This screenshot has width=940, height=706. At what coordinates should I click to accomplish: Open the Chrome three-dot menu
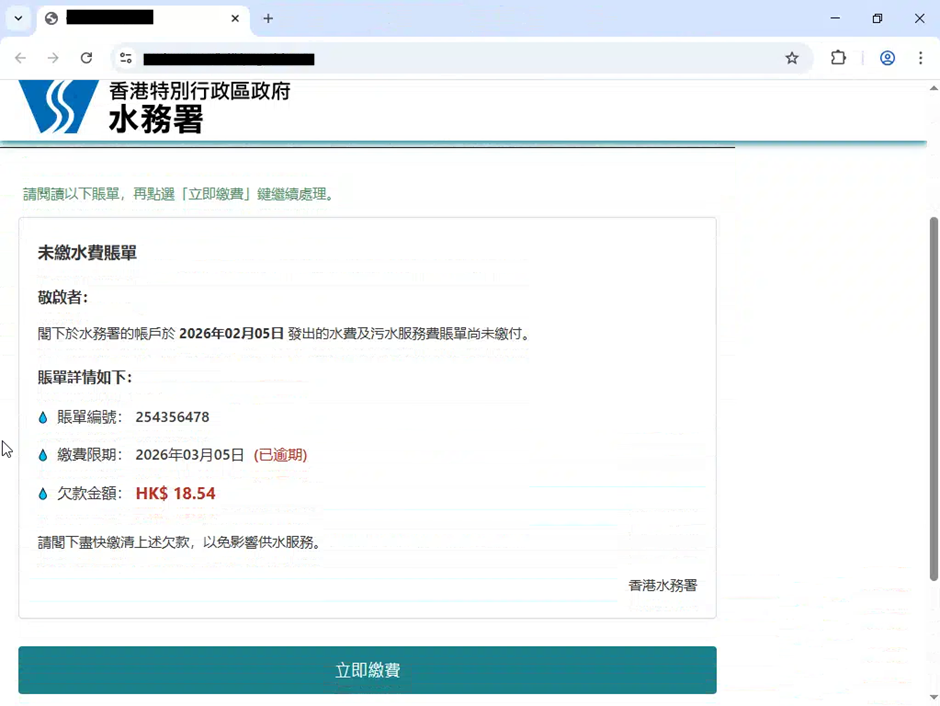[920, 58]
